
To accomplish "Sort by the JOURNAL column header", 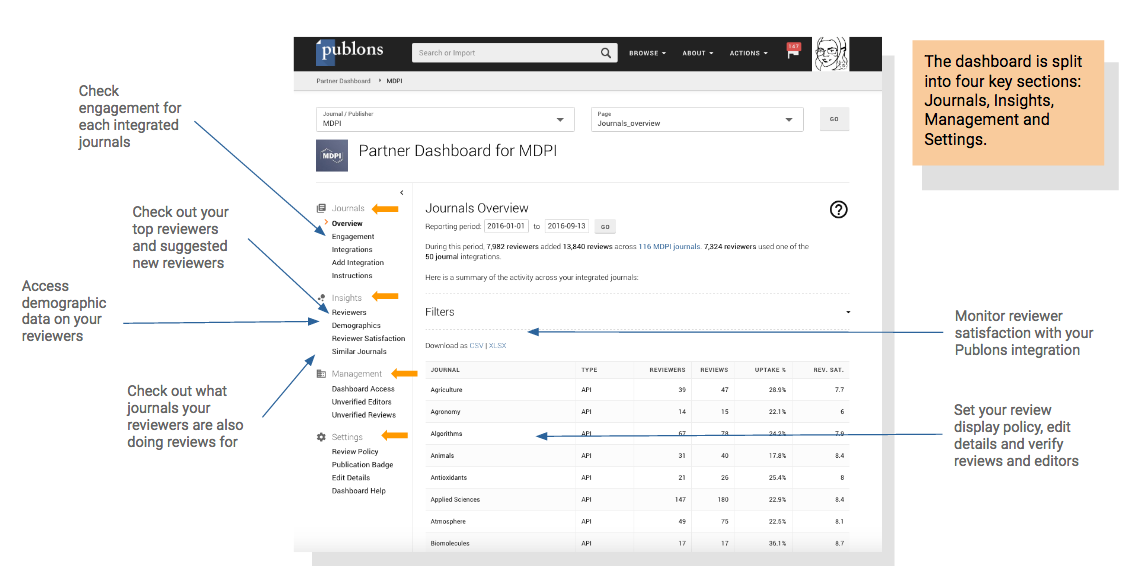I will [x=445, y=369].
